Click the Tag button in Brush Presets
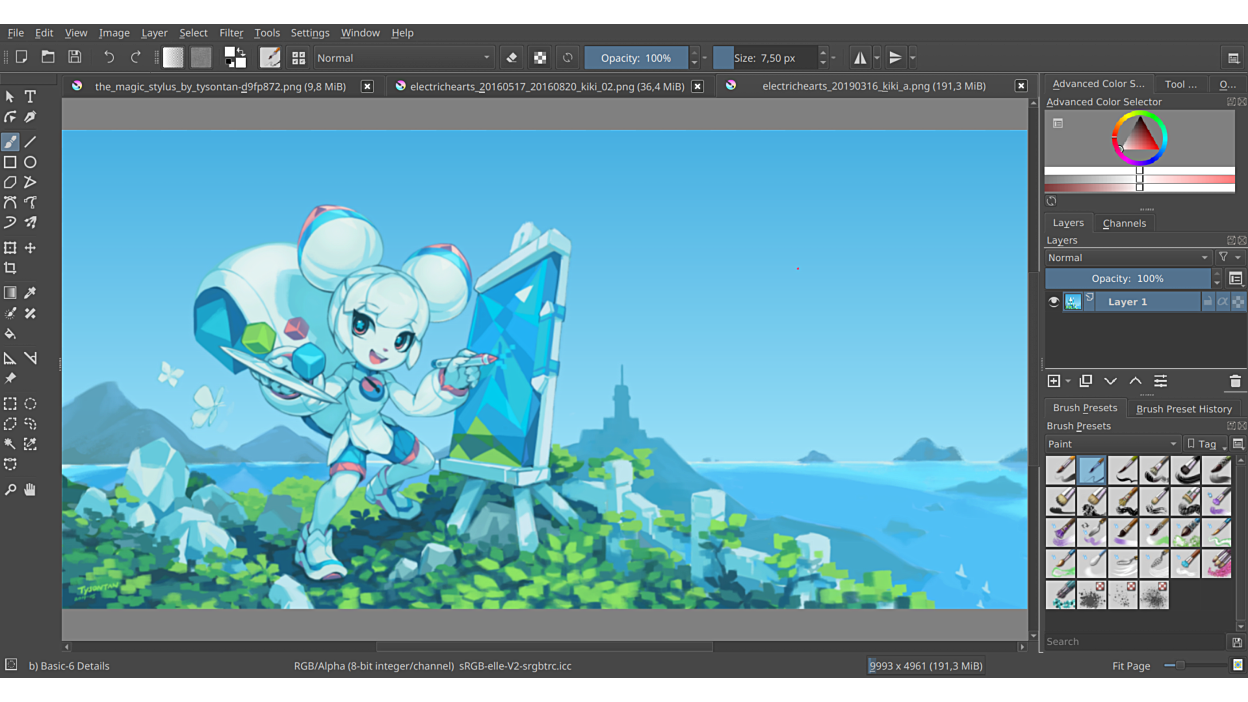The image size is (1248, 702). click(x=1203, y=444)
